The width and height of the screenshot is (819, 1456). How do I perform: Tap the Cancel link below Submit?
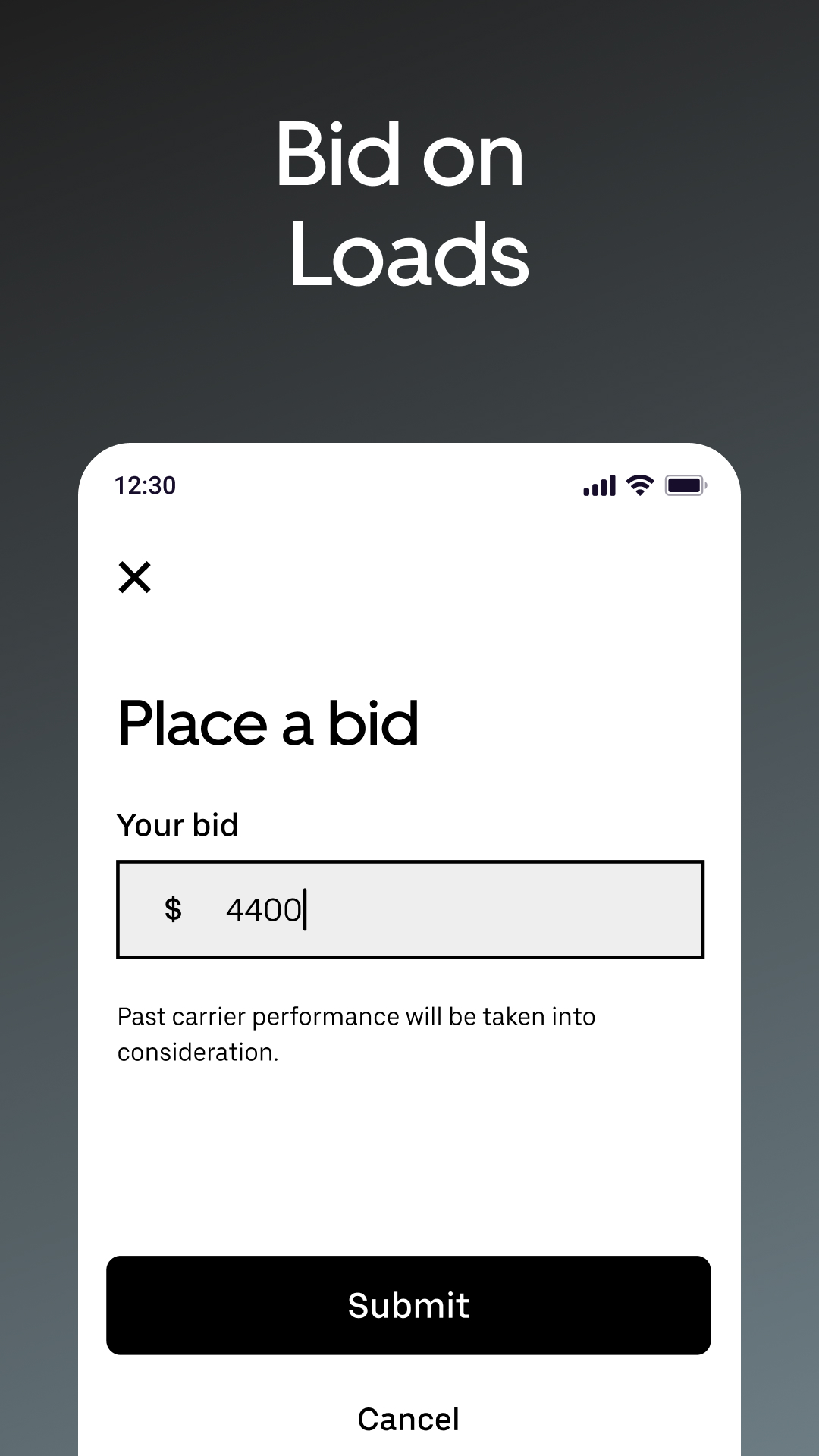pos(408,1419)
